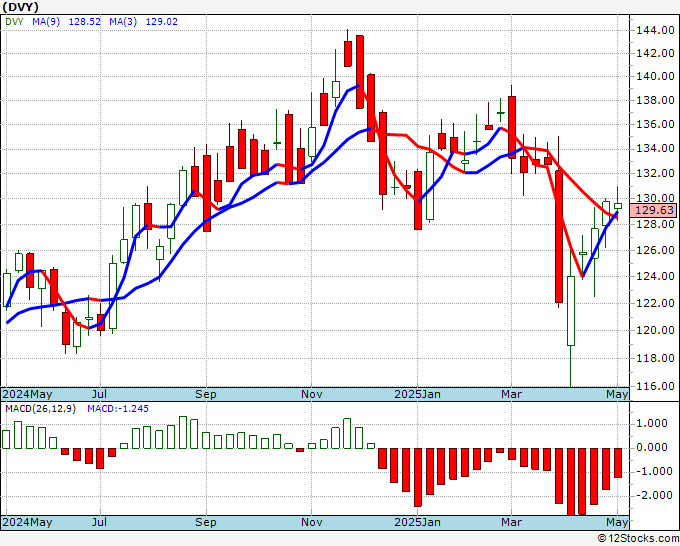Click the 120.00 price axis label

(x=655, y=330)
